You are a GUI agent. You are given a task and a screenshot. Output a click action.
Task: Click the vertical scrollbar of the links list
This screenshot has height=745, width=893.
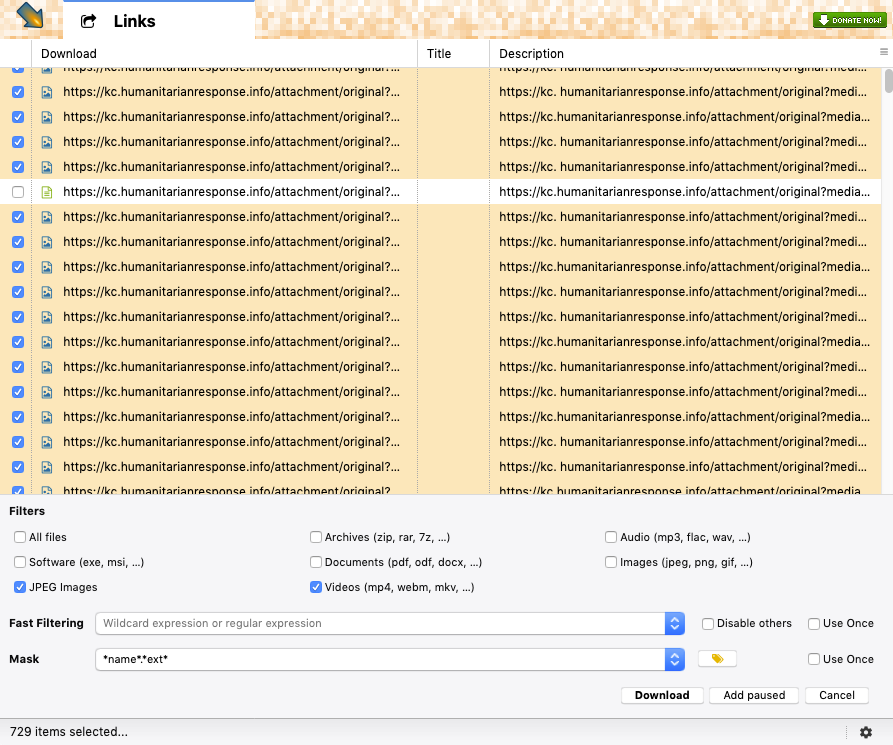[x=888, y=280]
